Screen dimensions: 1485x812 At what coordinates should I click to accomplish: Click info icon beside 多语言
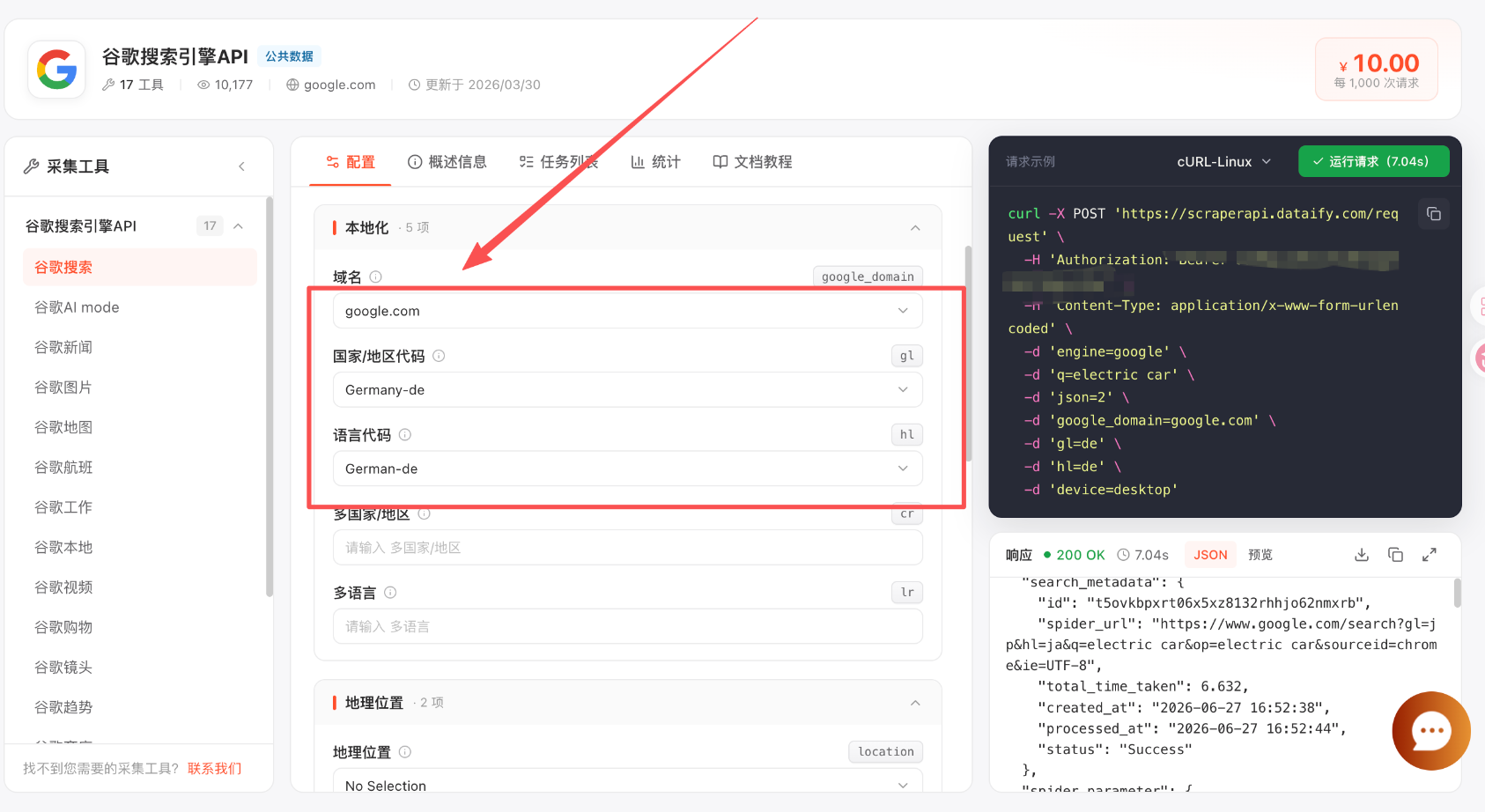(x=390, y=593)
